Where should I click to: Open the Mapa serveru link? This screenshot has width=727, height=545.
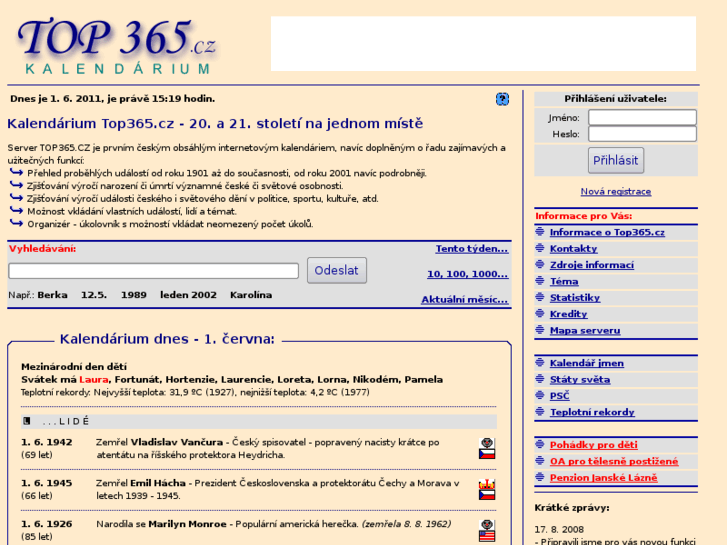coord(585,331)
